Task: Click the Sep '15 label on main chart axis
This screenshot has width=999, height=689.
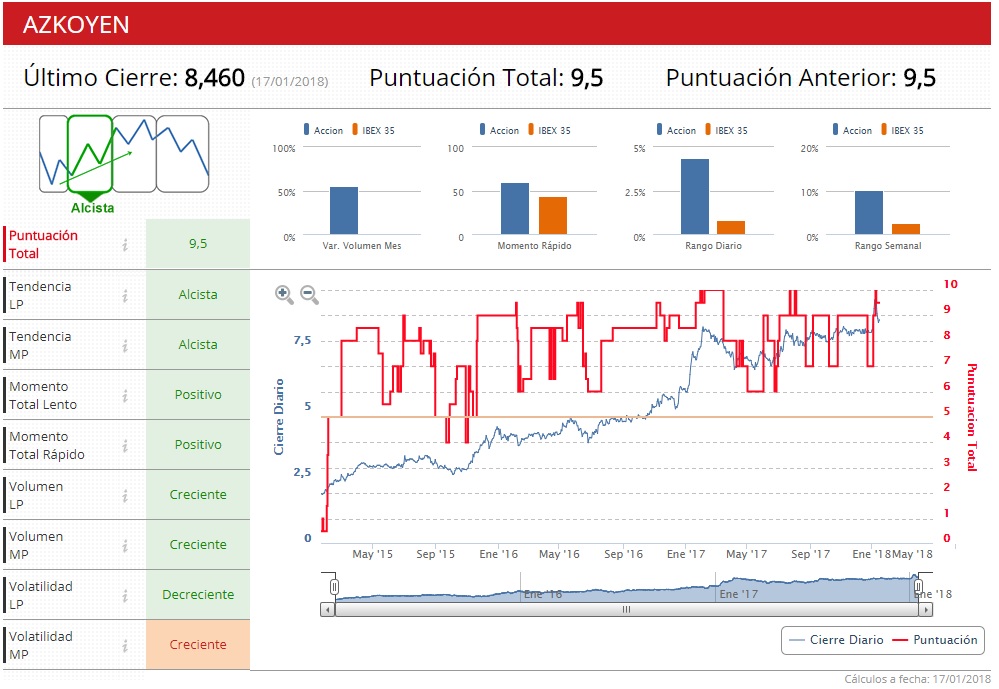Action: tap(435, 555)
